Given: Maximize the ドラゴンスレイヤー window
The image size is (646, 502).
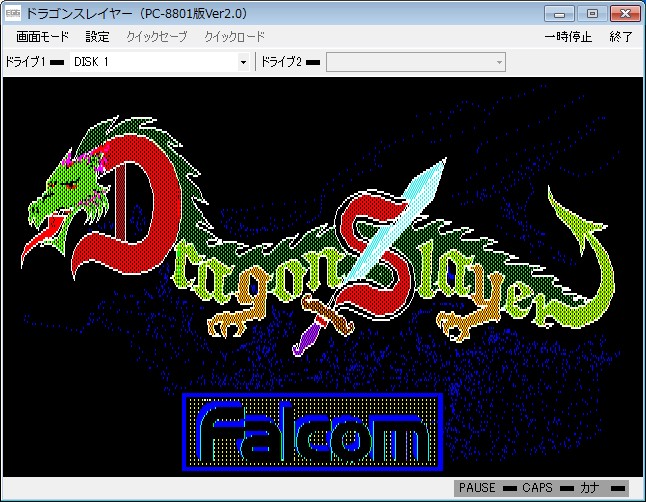Looking at the screenshot, I should pyautogui.click(x=592, y=14).
